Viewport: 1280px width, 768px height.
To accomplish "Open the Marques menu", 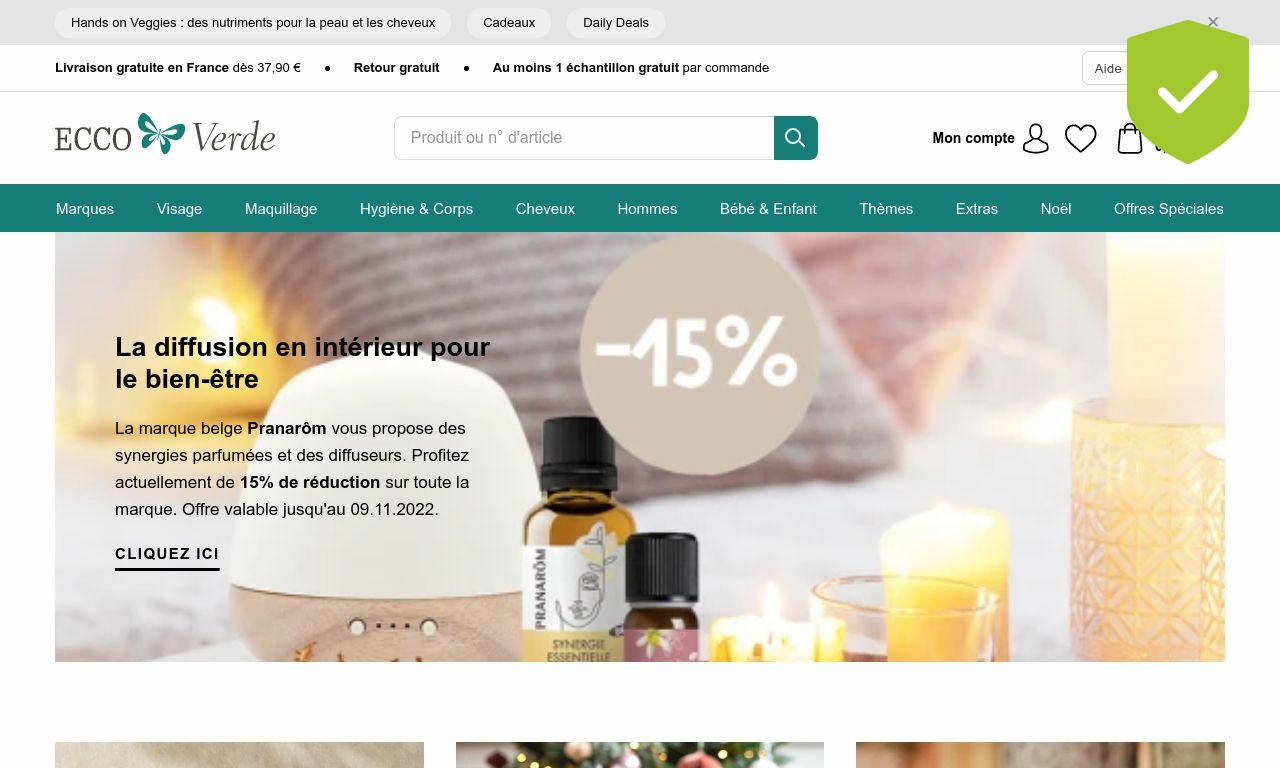I will [x=85, y=209].
